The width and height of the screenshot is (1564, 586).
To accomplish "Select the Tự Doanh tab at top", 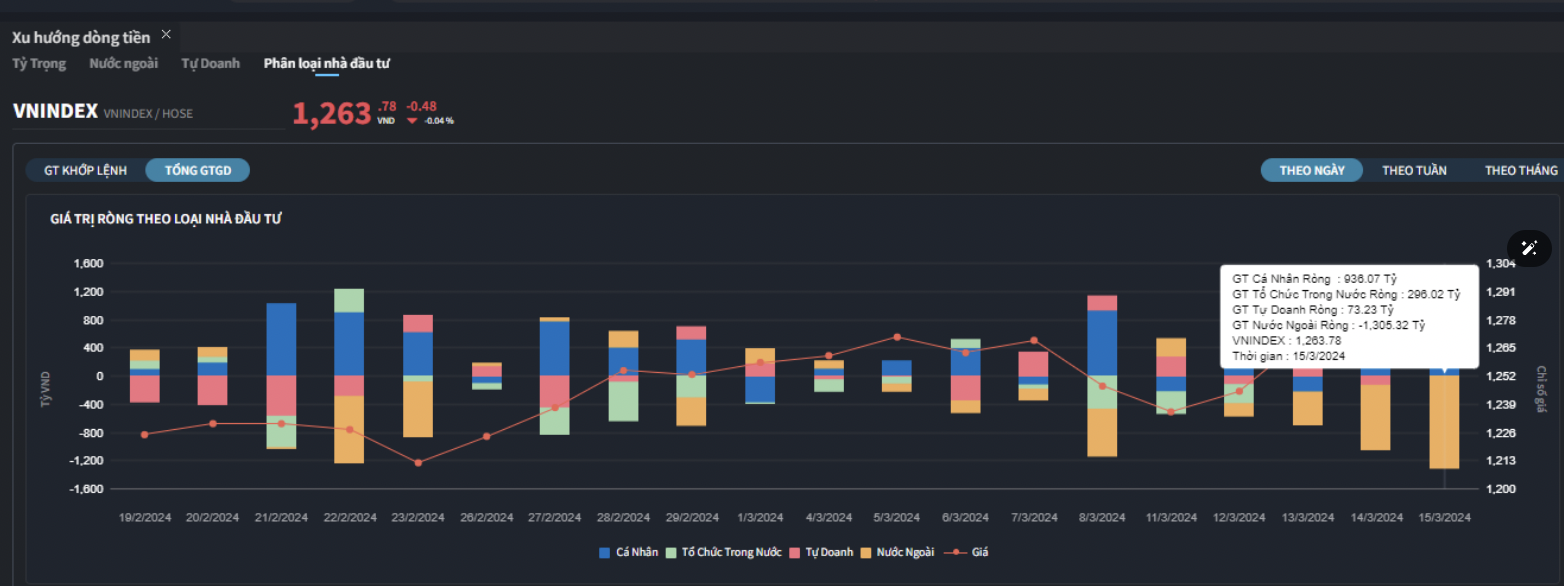I will point(210,63).
